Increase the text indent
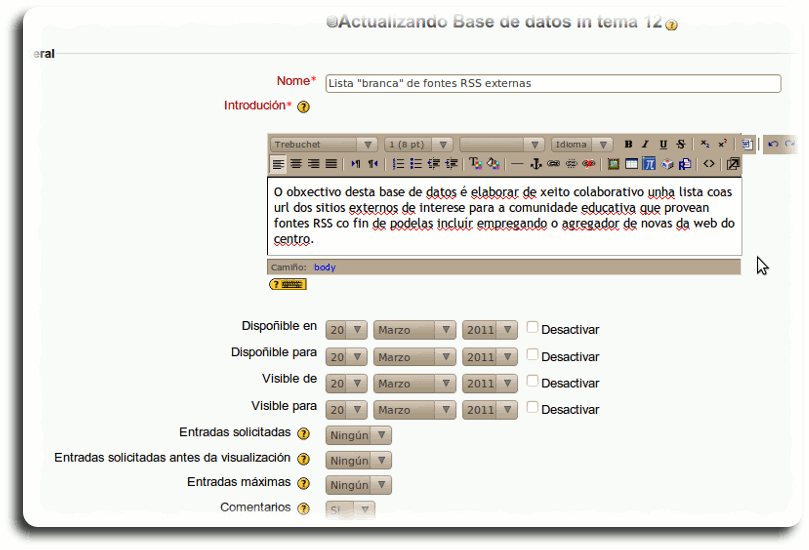 tap(451, 164)
